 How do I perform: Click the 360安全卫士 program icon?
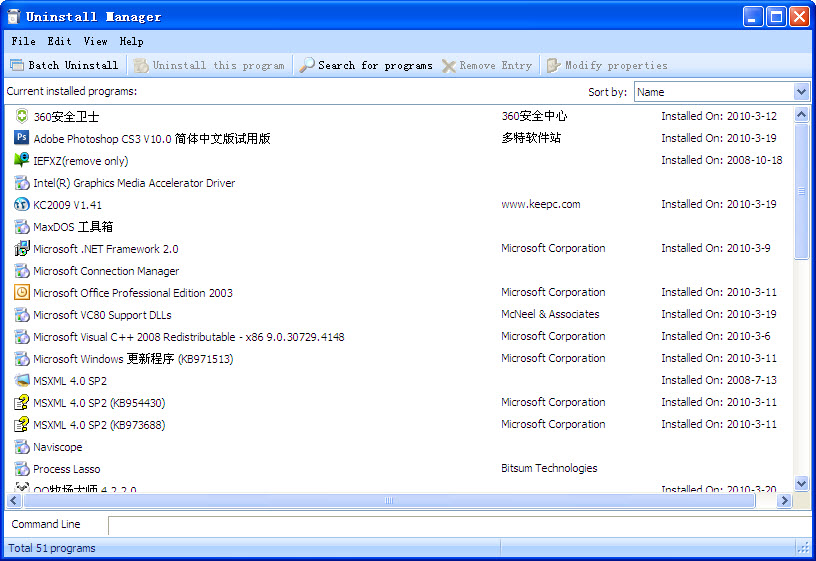(21, 116)
